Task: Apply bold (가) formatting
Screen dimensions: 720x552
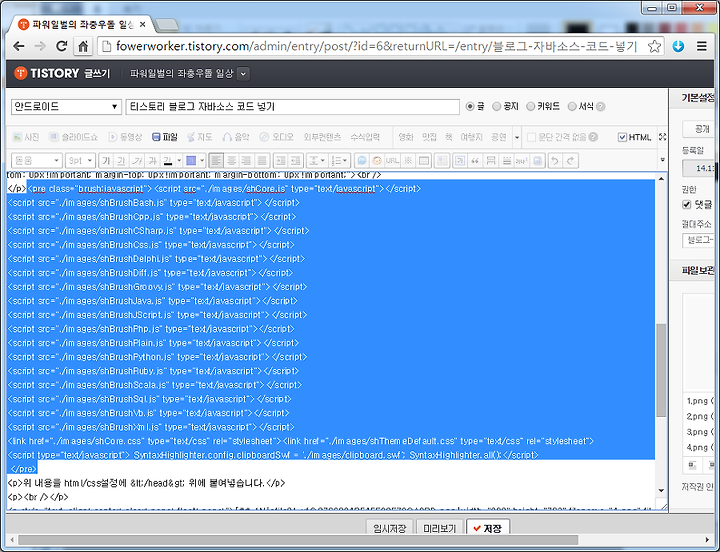Action: (106, 161)
